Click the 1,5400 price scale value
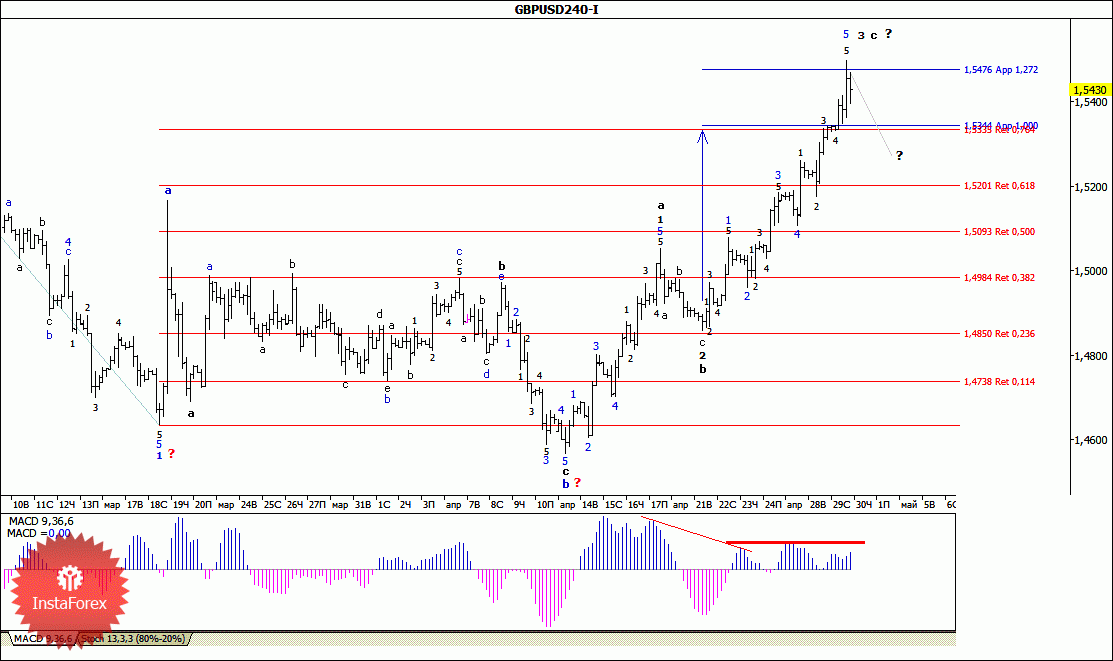 point(1090,102)
